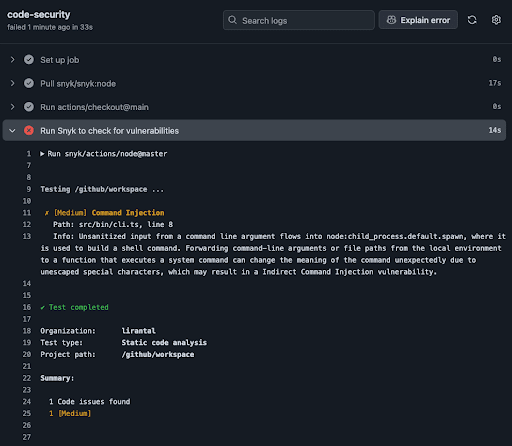The height and width of the screenshot is (446, 512).
Task: Expand the Set up job step
Action: (13, 60)
